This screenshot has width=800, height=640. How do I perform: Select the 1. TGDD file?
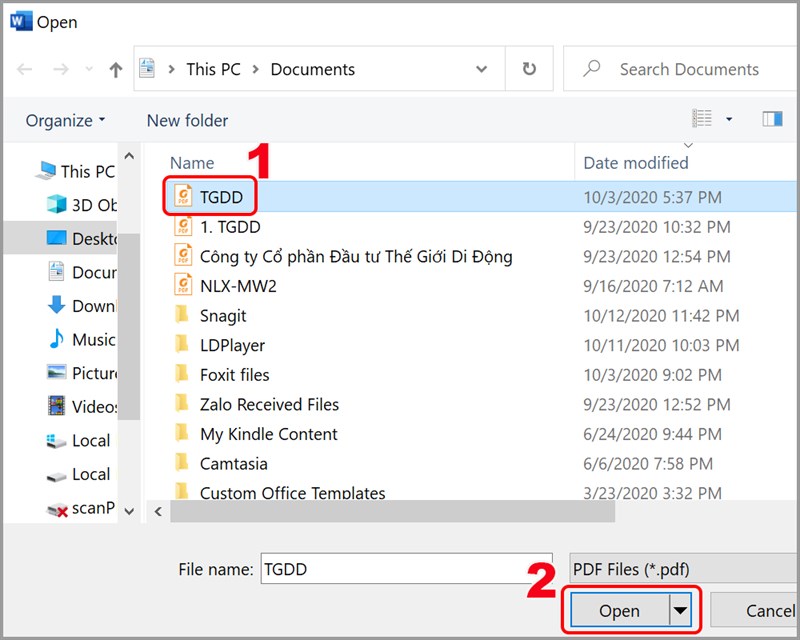coord(230,227)
